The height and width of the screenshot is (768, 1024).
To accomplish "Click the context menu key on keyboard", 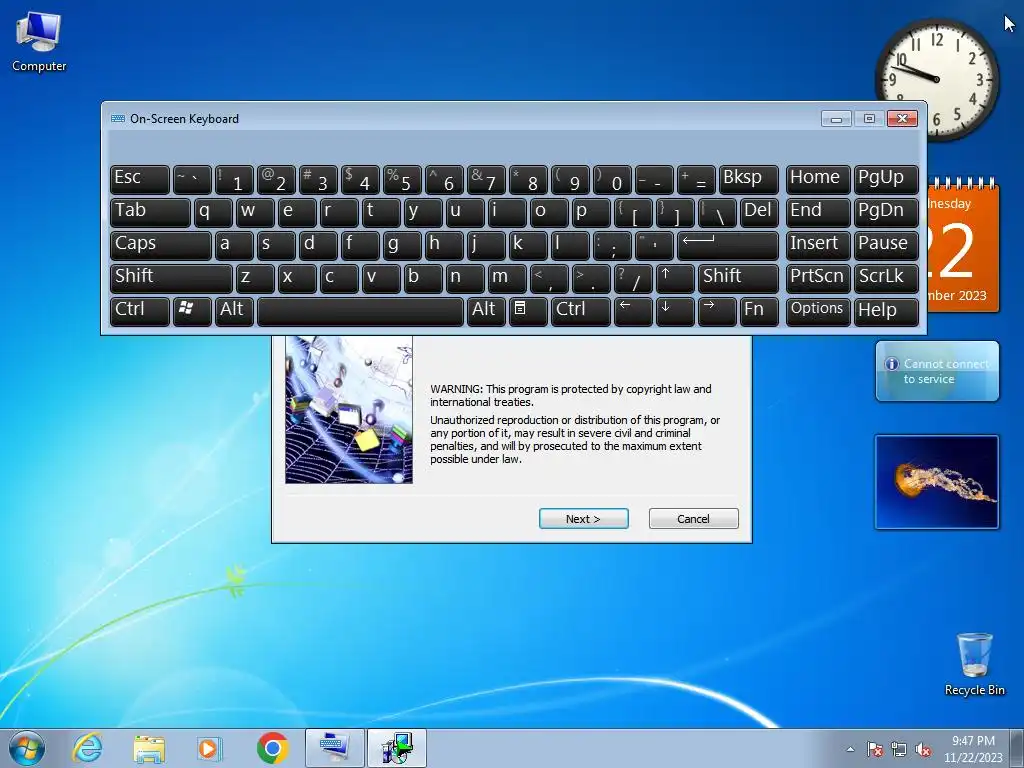I will (x=528, y=310).
